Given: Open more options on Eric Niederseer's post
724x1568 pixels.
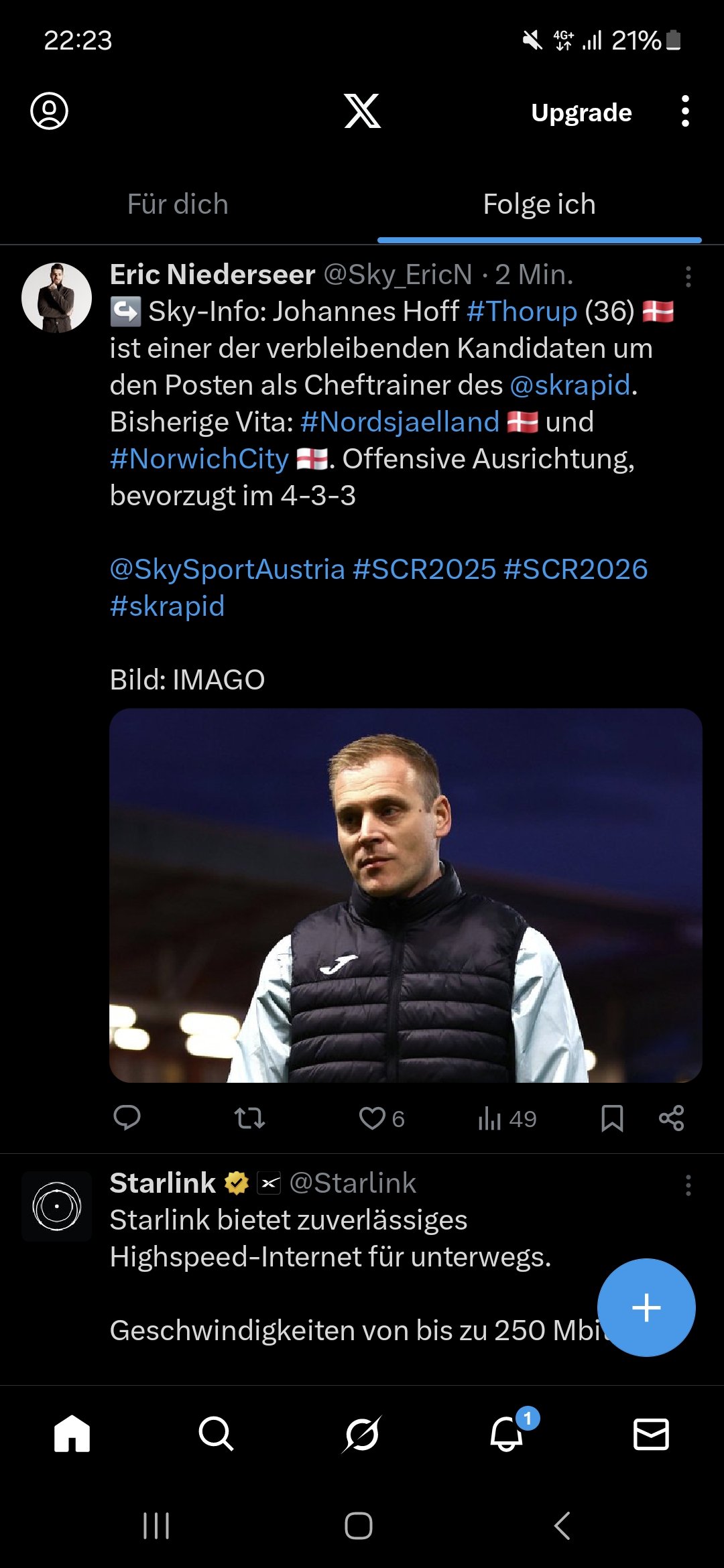Looking at the screenshot, I should (x=688, y=277).
